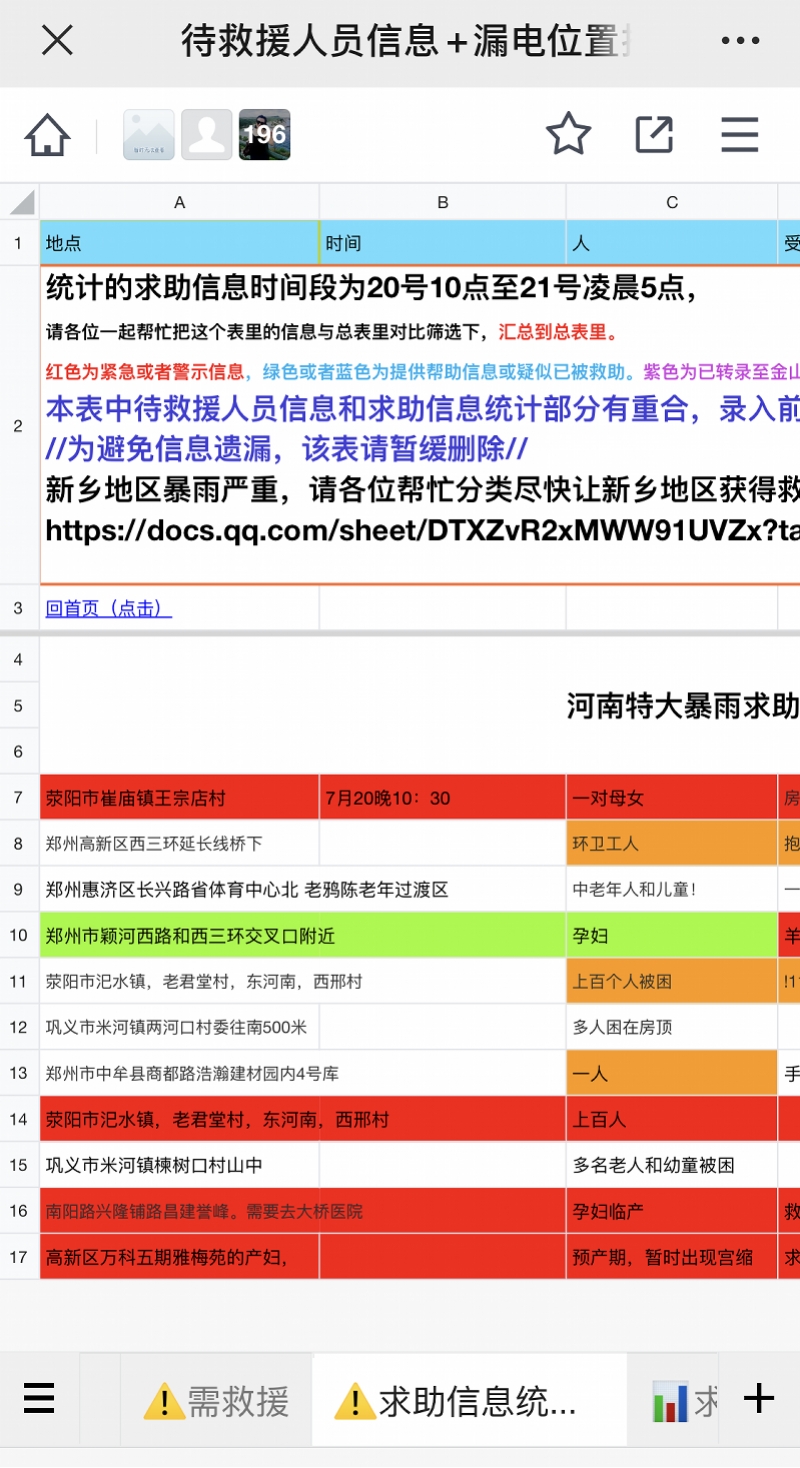The image size is (800, 1468).
Task: Select the green 孕妇 cell in row 10
Action: pyautogui.click(x=672, y=935)
